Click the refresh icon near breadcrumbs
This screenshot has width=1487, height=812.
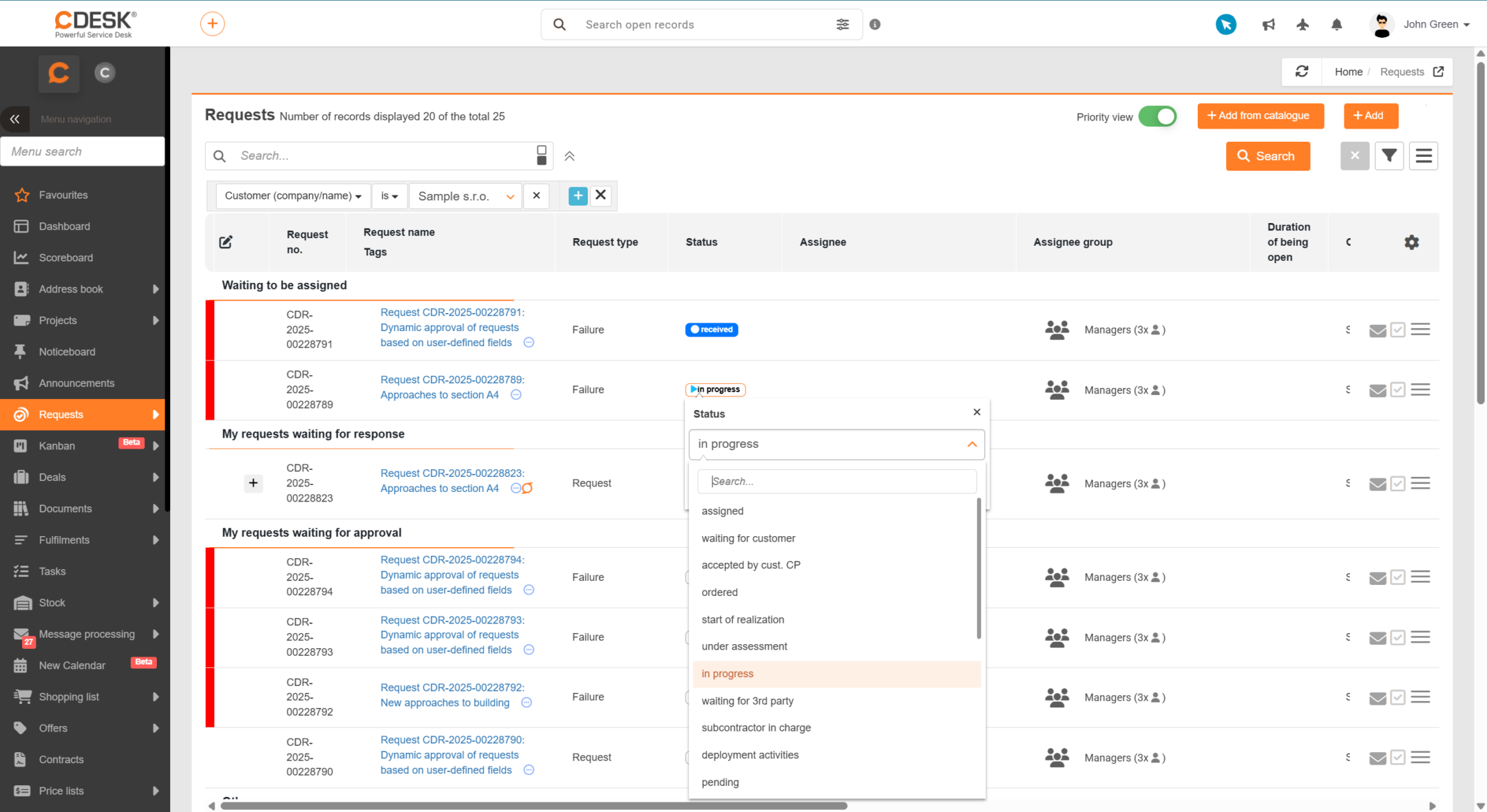pyautogui.click(x=1302, y=72)
